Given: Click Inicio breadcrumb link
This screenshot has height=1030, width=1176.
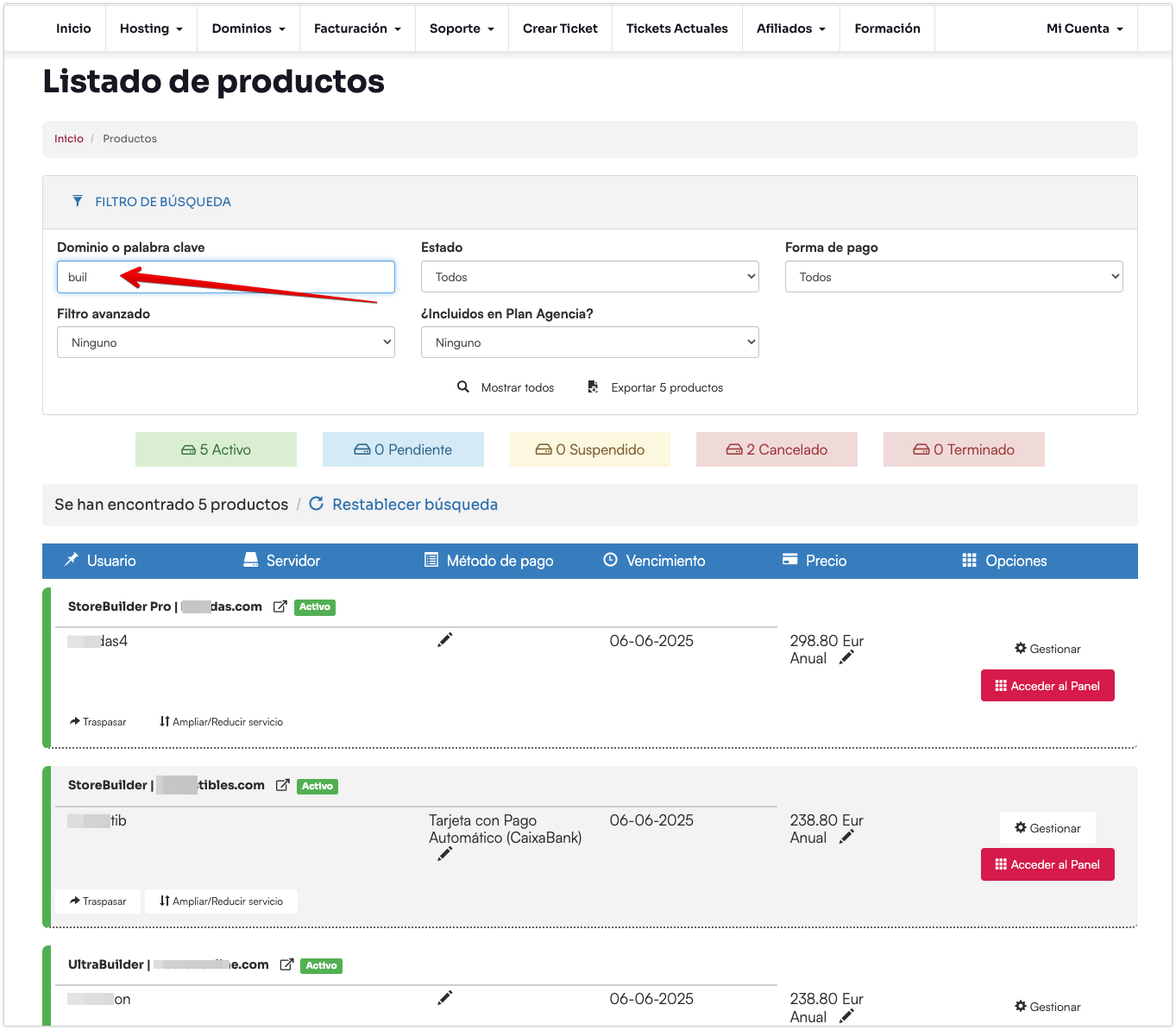Looking at the screenshot, I should click(x=69, y=138).
